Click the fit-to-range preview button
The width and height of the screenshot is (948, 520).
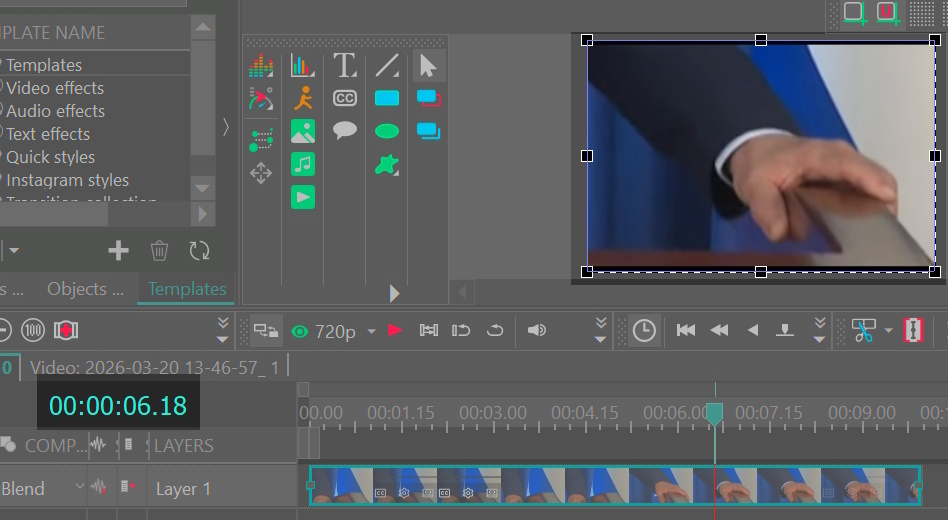[x=429, y=330]
